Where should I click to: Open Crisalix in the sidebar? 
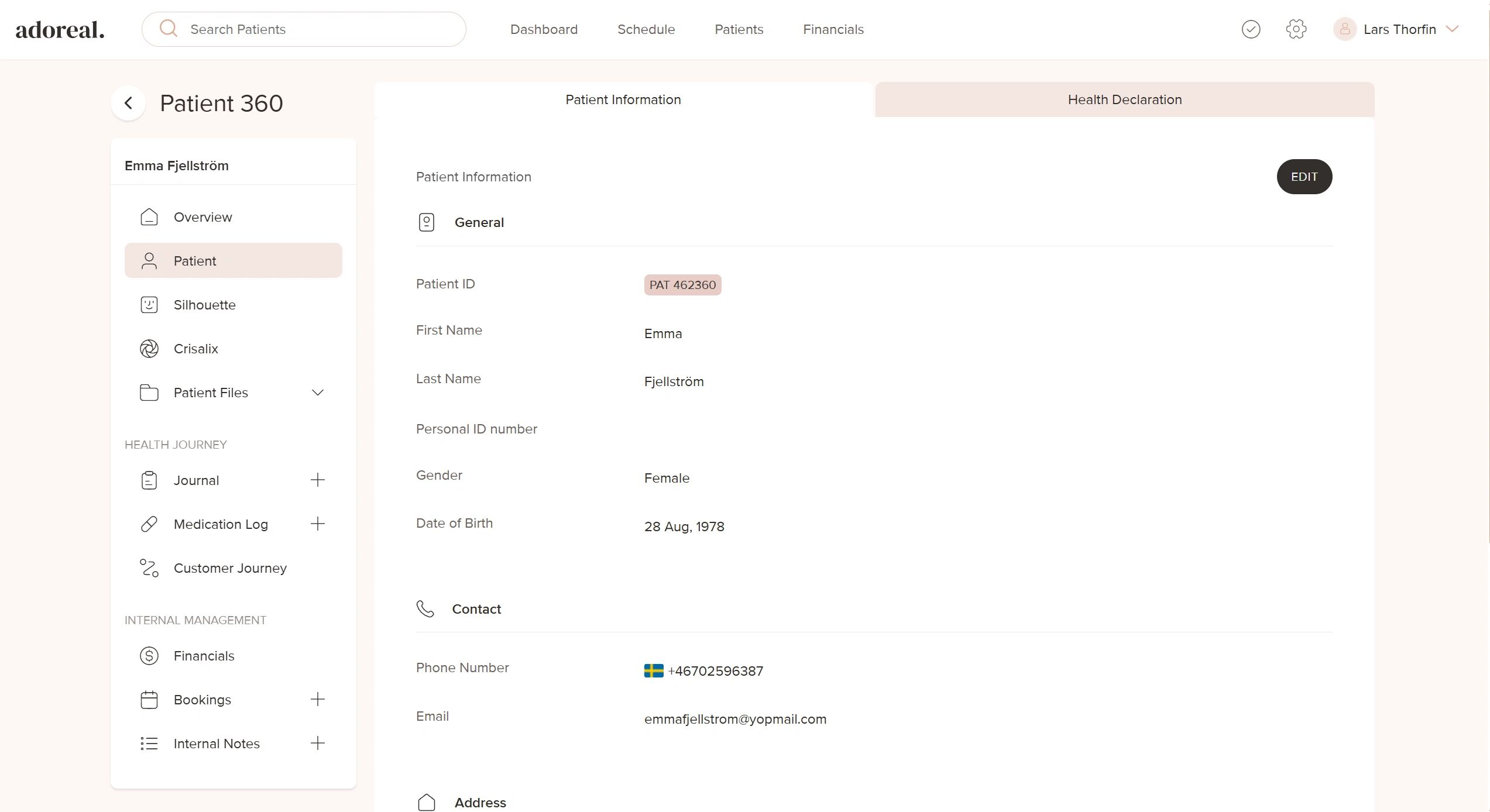tap(196, 349)
